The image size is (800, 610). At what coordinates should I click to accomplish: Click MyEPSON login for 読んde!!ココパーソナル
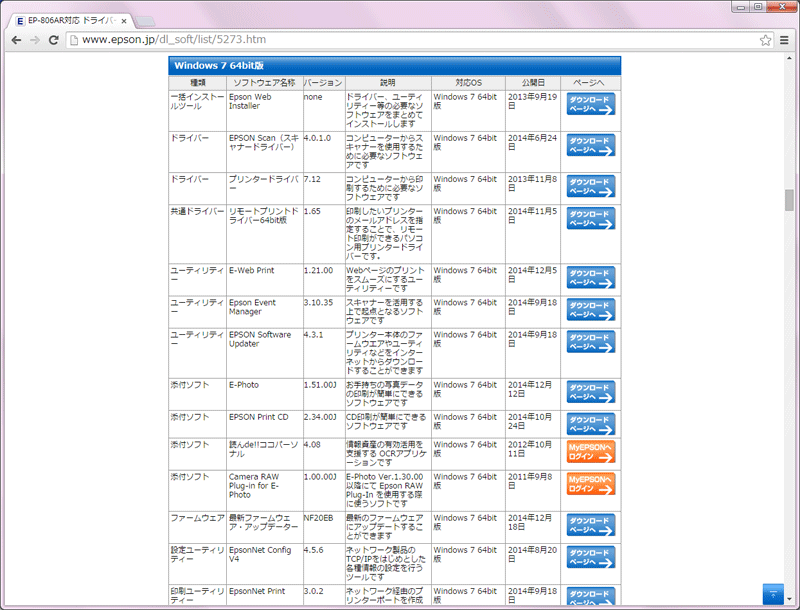(x=591, y=452)
